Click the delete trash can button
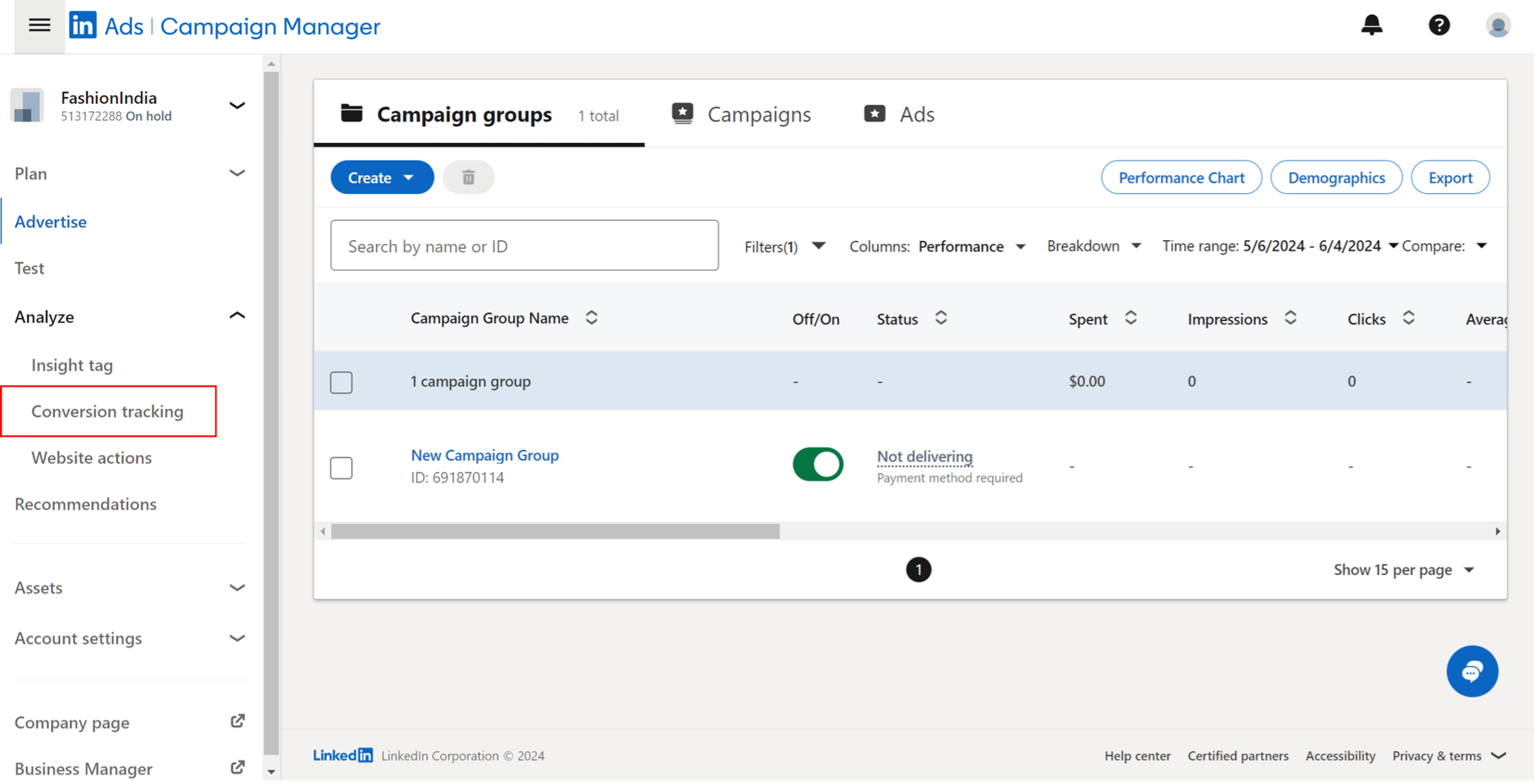This screenshot has width=1539, height=784. [469, 177]
